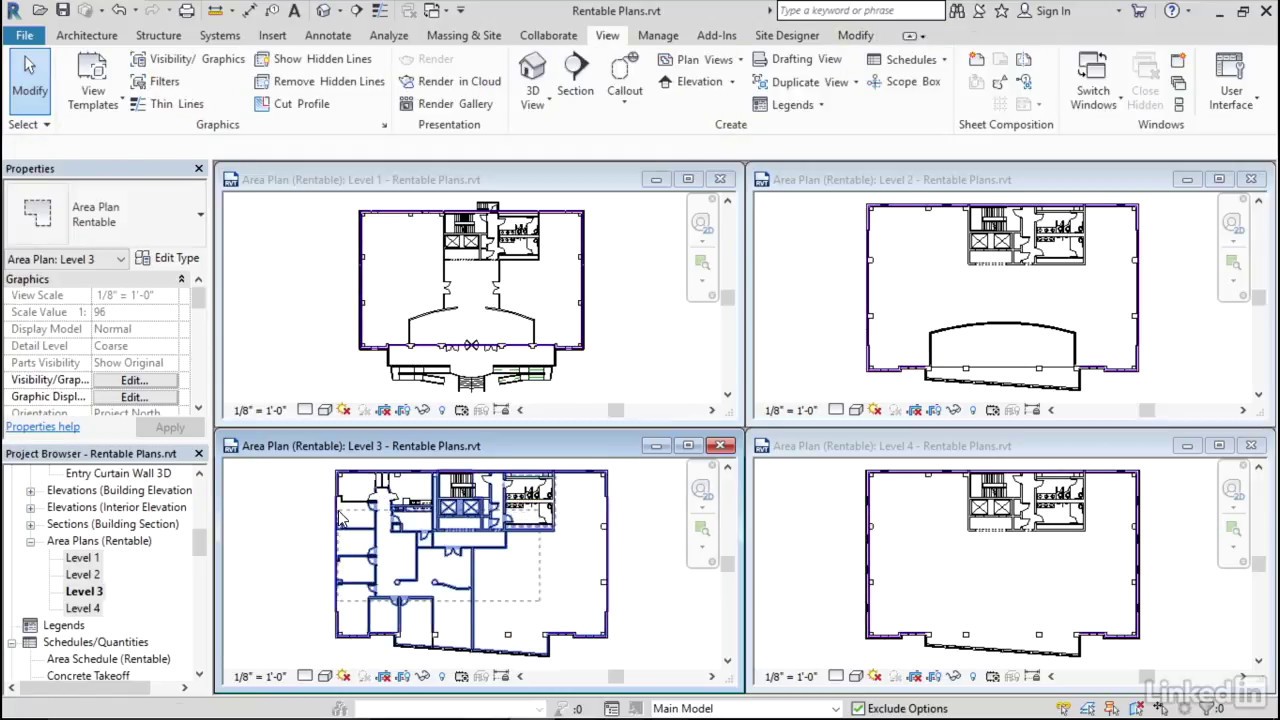The width and height of the screenshot is (1280, 720).
Task: Select Level 4 under Area Plans (Rentable)
Action: pos(82,608)
